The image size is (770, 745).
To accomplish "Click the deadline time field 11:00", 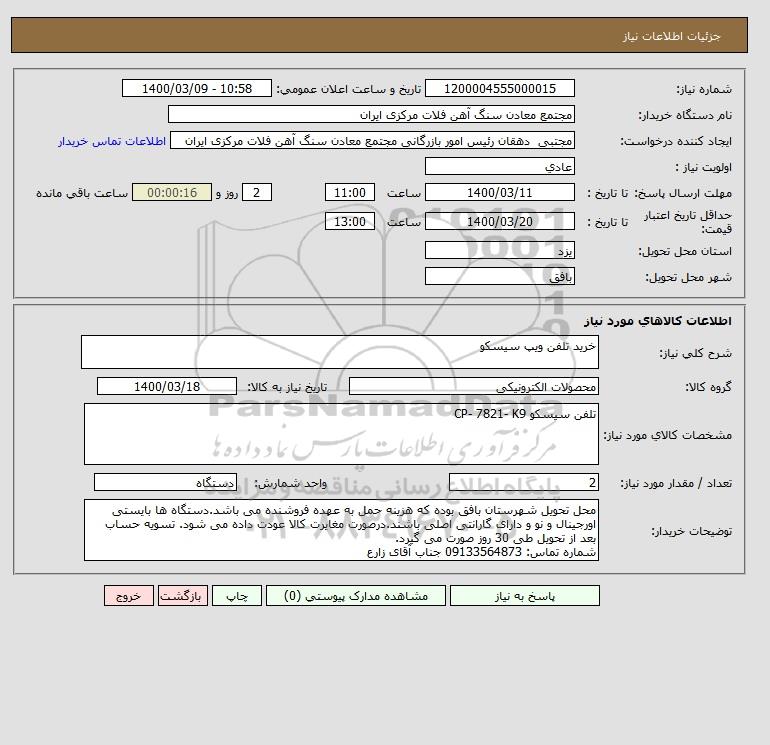I will 350,193.
